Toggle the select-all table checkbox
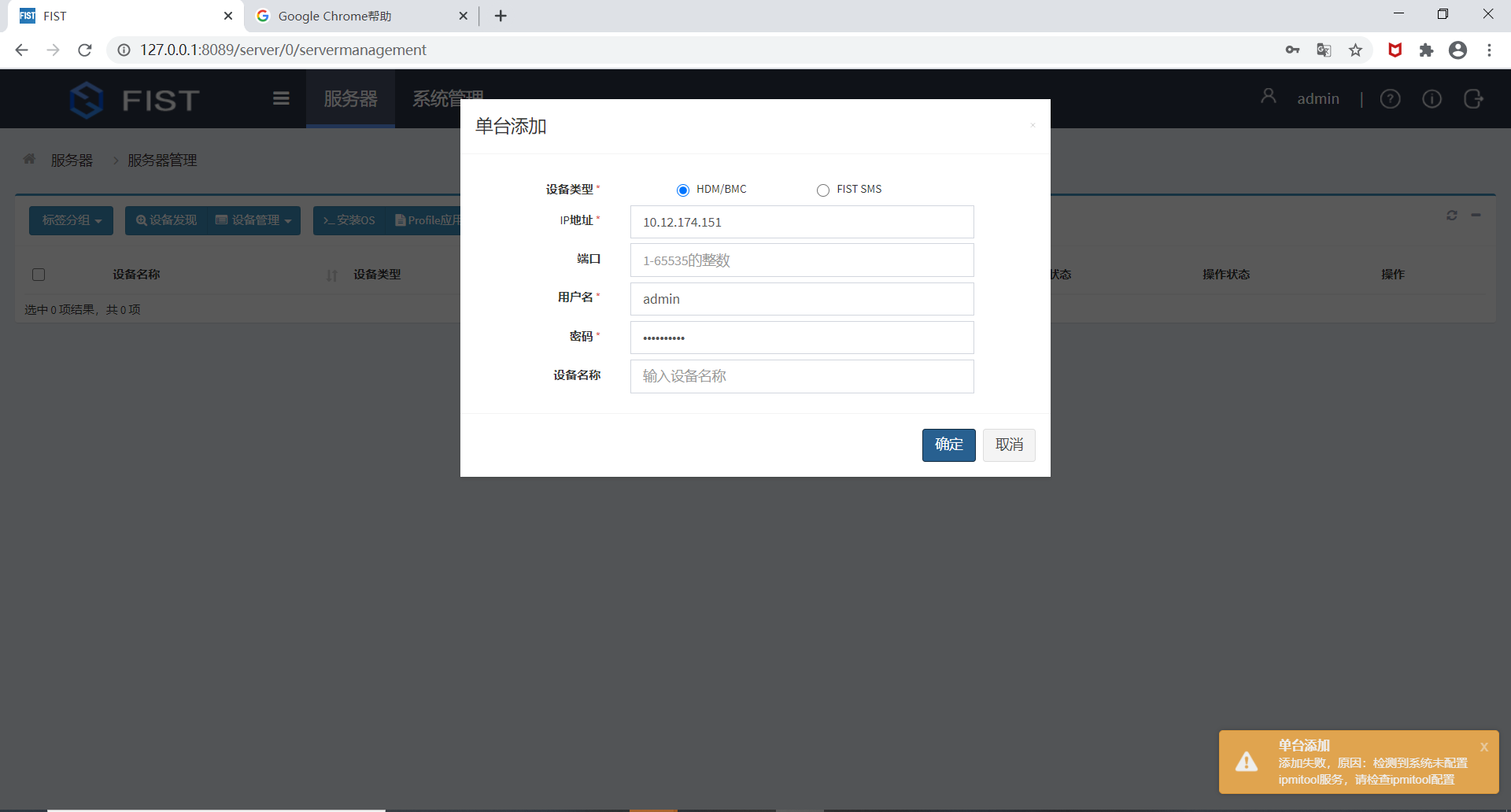This screenshot has height=812, width=1511. click(39, 275)
